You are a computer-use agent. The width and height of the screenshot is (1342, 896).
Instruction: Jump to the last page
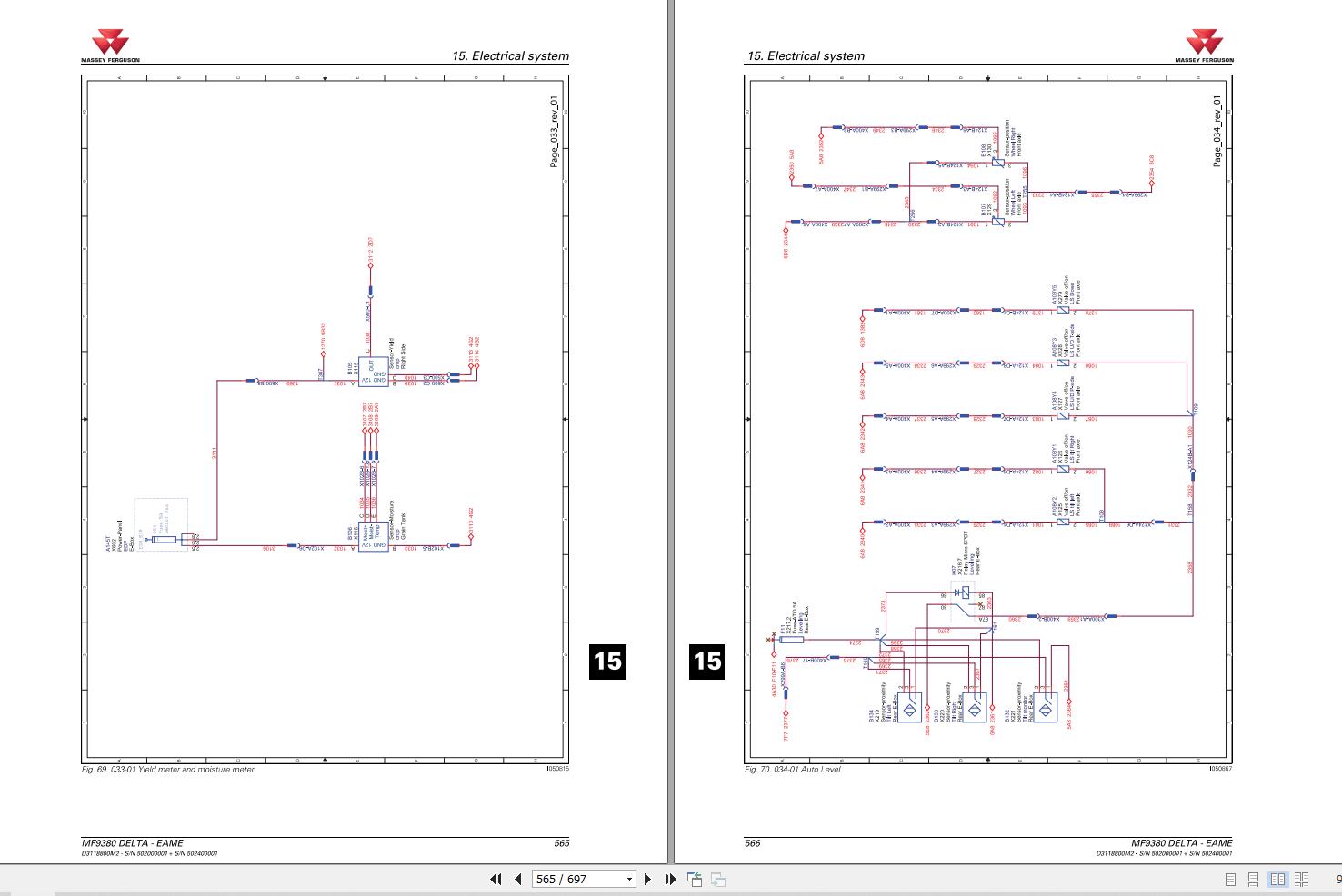click(x=670, y=879)
